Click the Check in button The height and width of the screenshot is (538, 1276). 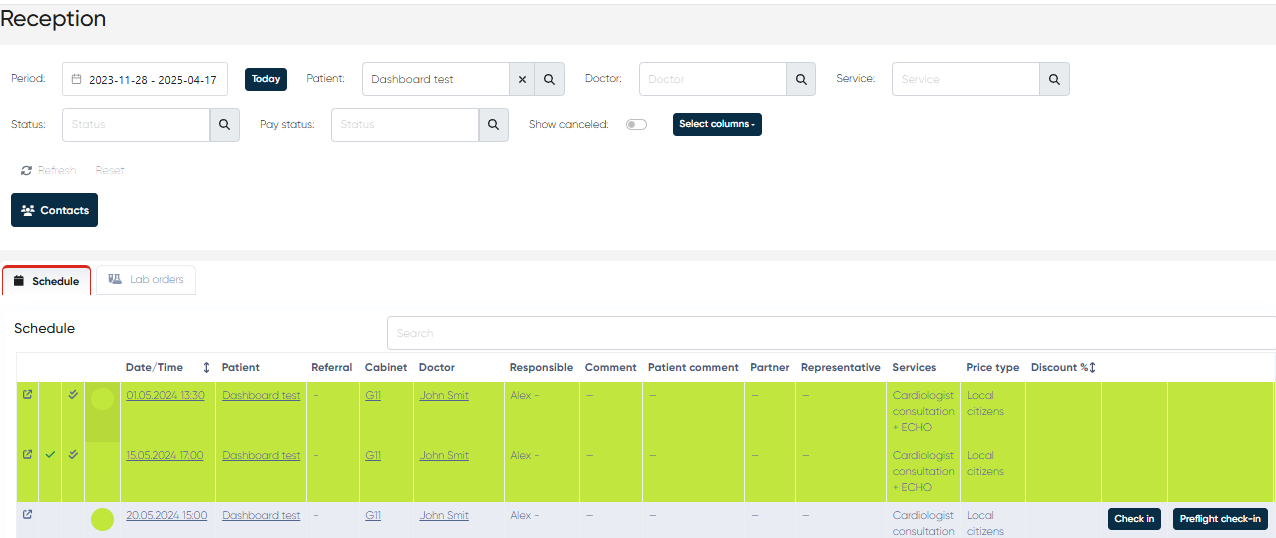click(x=1134, y=519)
